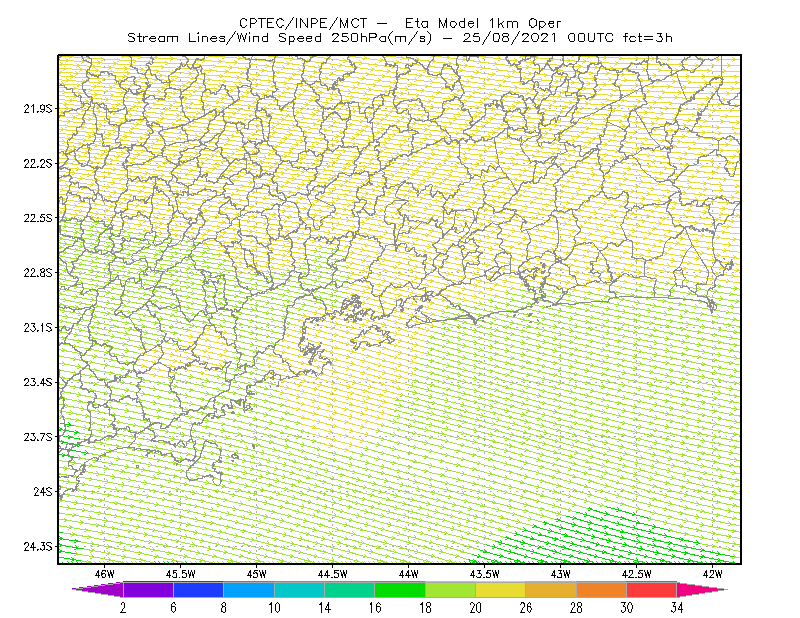Image resolution: width=800 pixels, height=618 pixels.
Task: Select the gold legend swatch 26-28
Action: point(551,589)
